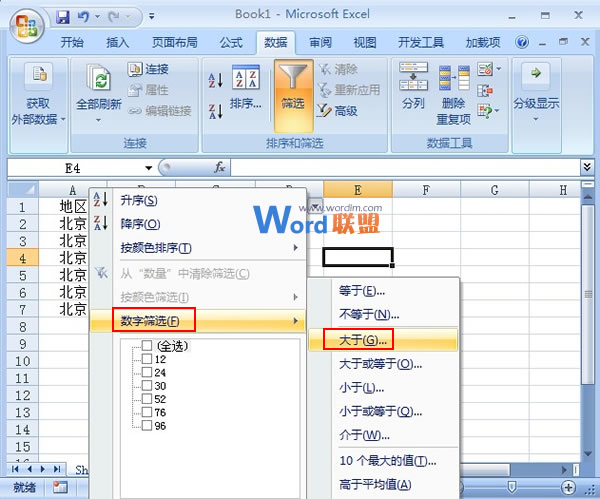Undo the last action
Viewport: 600px width, 499px height.
pyautogui.click(x=83, y=17)
